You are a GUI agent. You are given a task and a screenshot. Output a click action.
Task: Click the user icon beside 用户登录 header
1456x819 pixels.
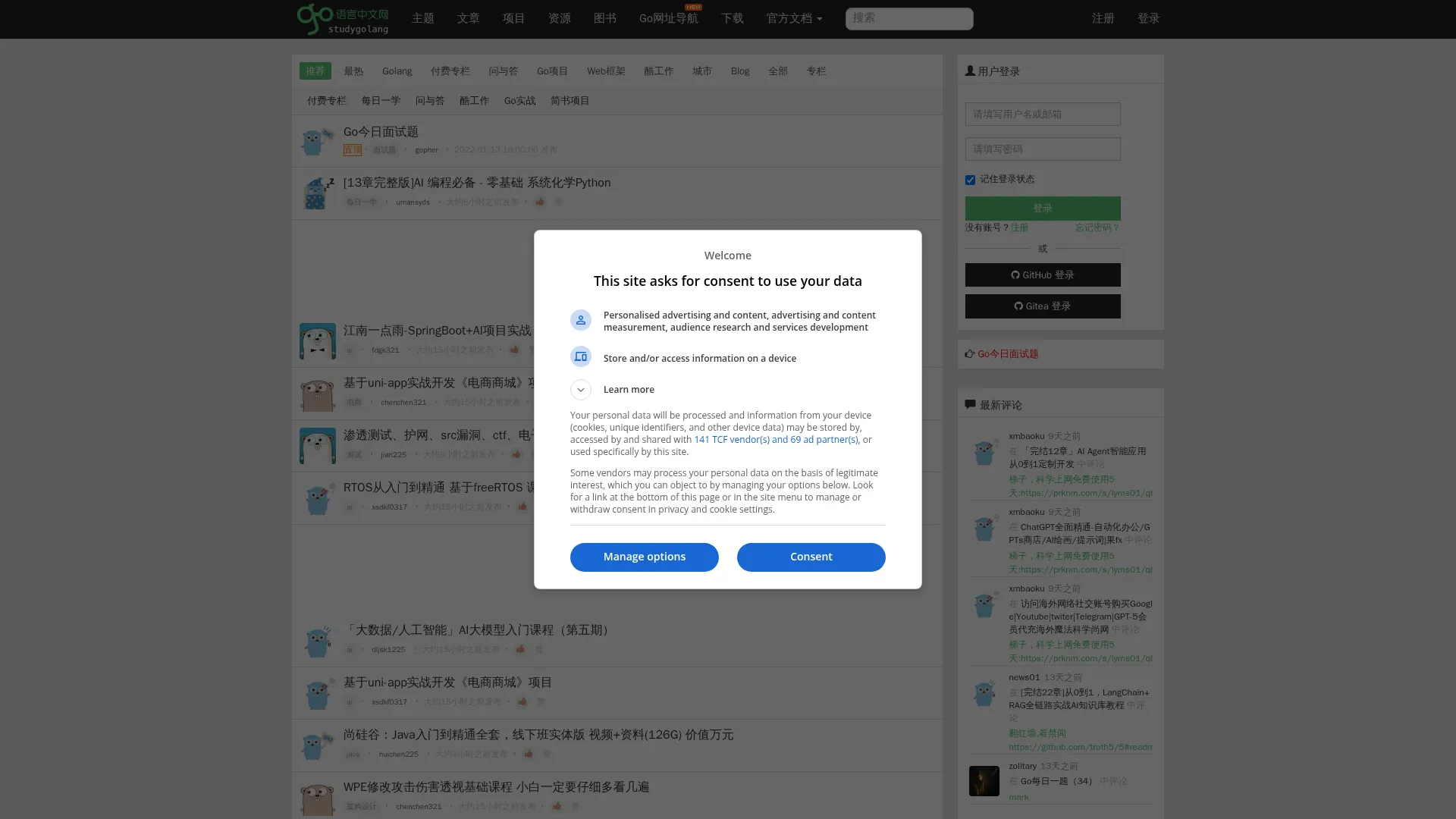[970, 70]
